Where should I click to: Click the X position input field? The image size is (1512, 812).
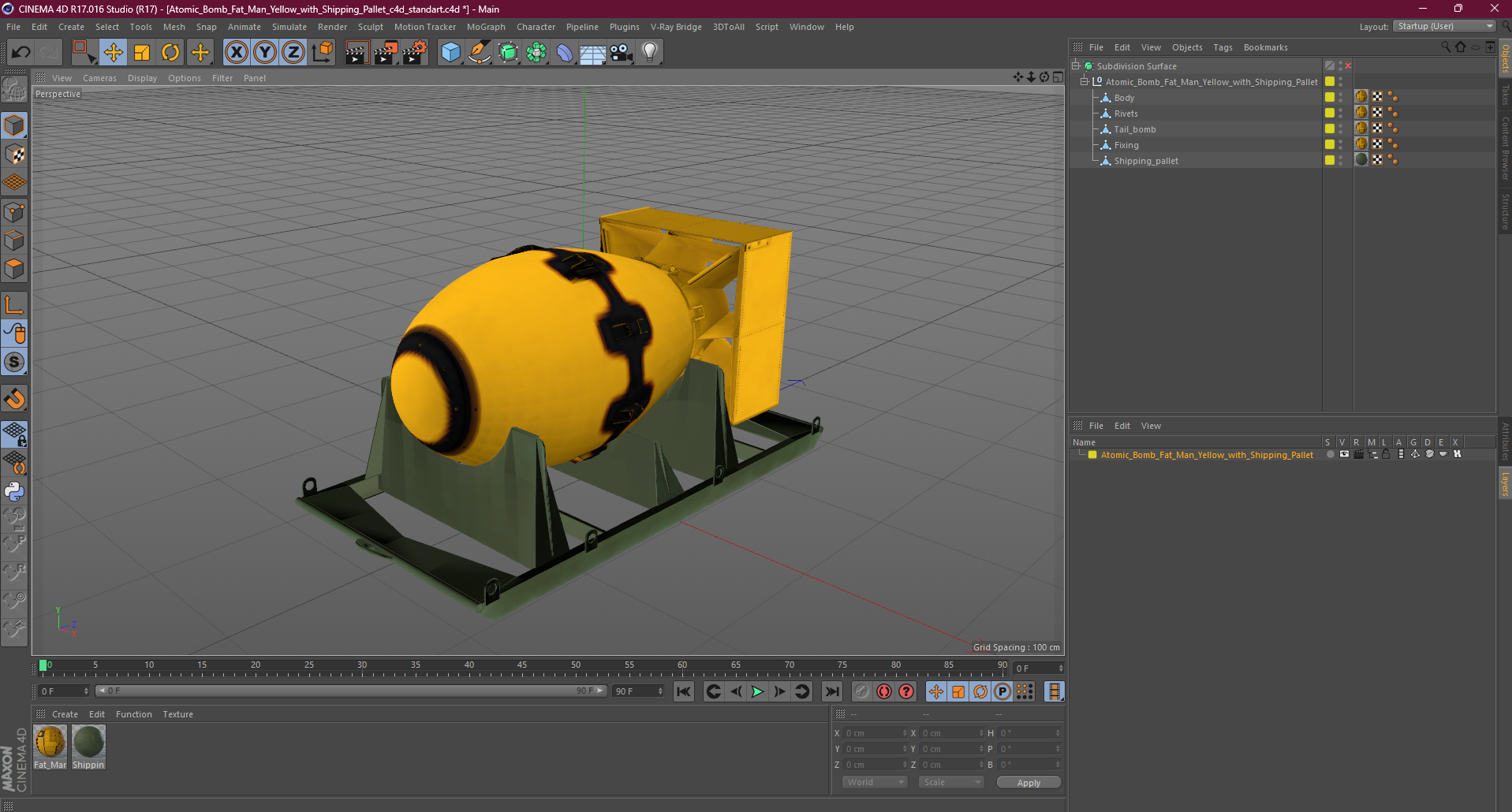(875, 734)
